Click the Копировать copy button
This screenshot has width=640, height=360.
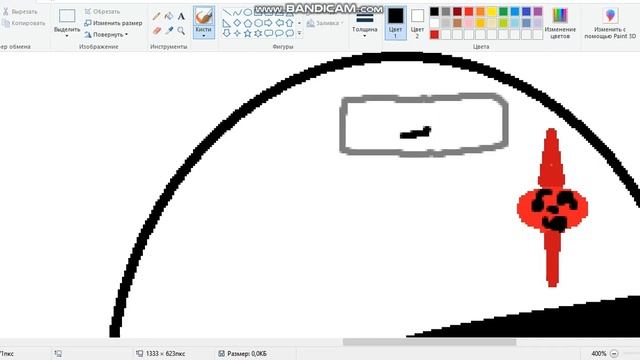click(x=23, y=23)
